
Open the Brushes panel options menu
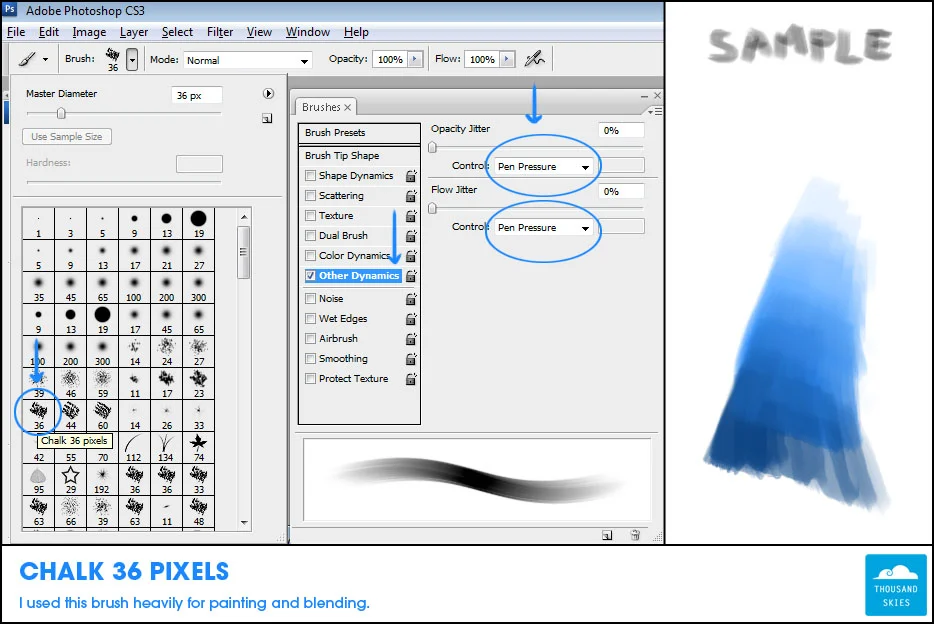(655, 111)
